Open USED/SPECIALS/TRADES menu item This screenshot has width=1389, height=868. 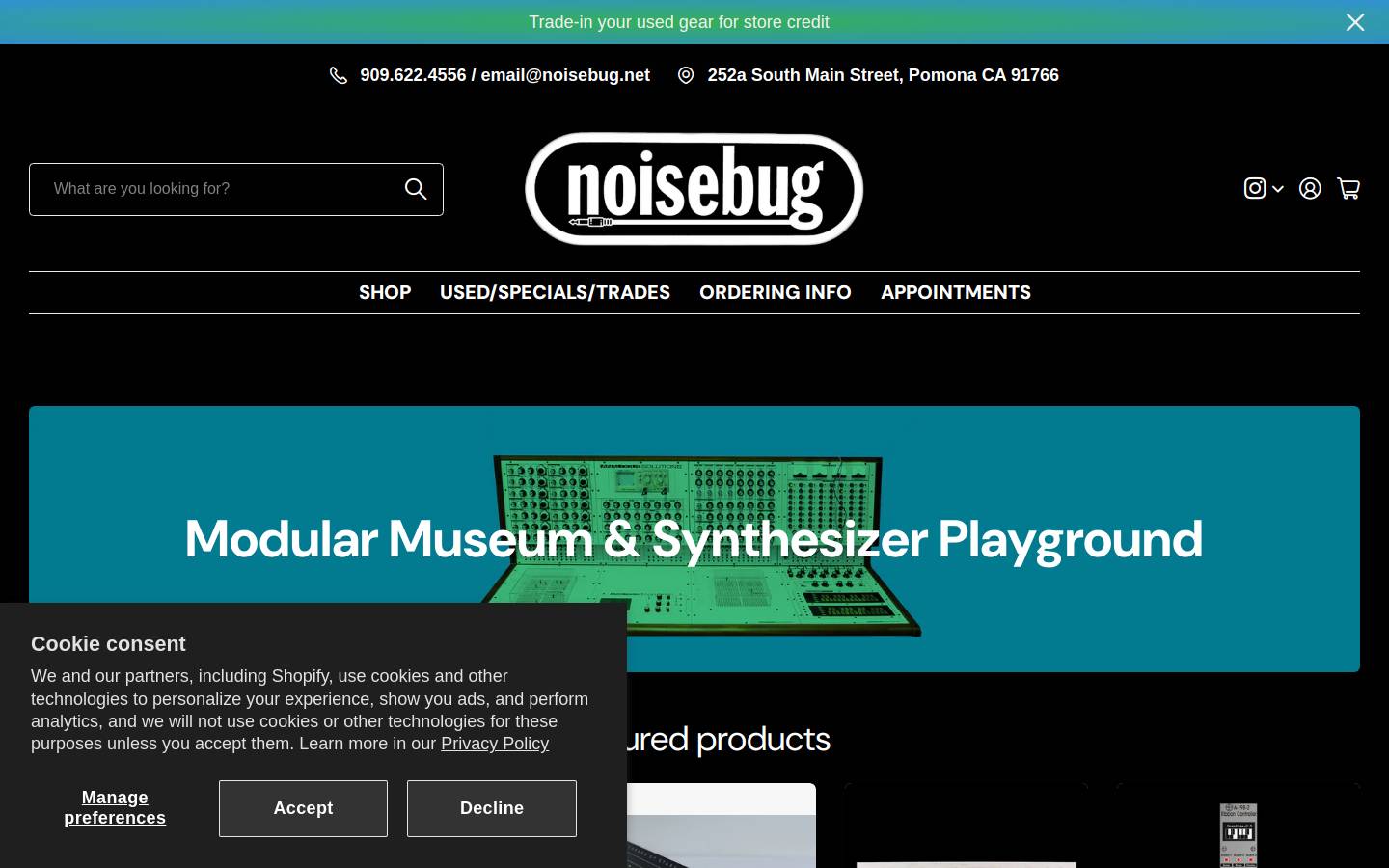(x=555, y=292)
